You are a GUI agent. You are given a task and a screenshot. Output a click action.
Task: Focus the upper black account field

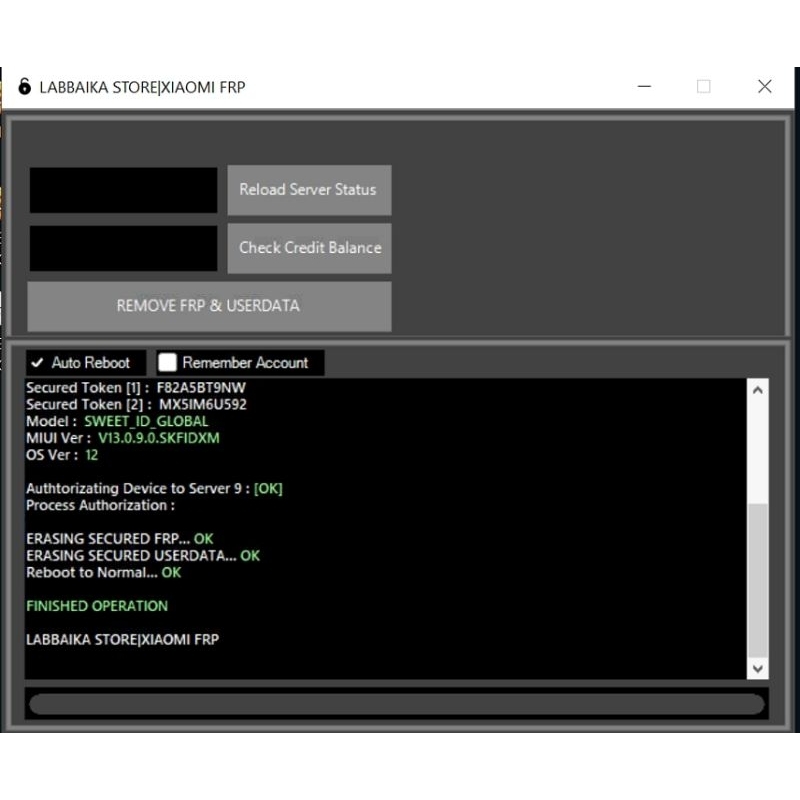tap(123, 190)
